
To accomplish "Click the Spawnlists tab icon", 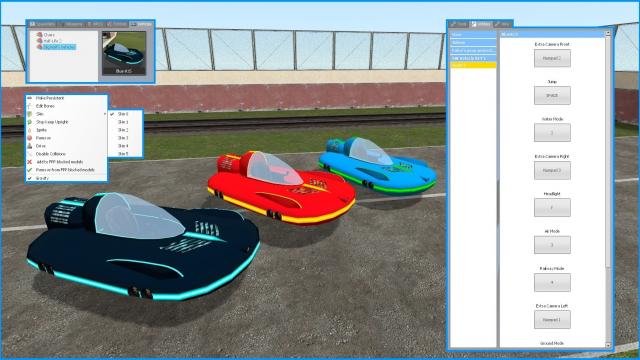I will pyautogui.click(x=33, y=24).
